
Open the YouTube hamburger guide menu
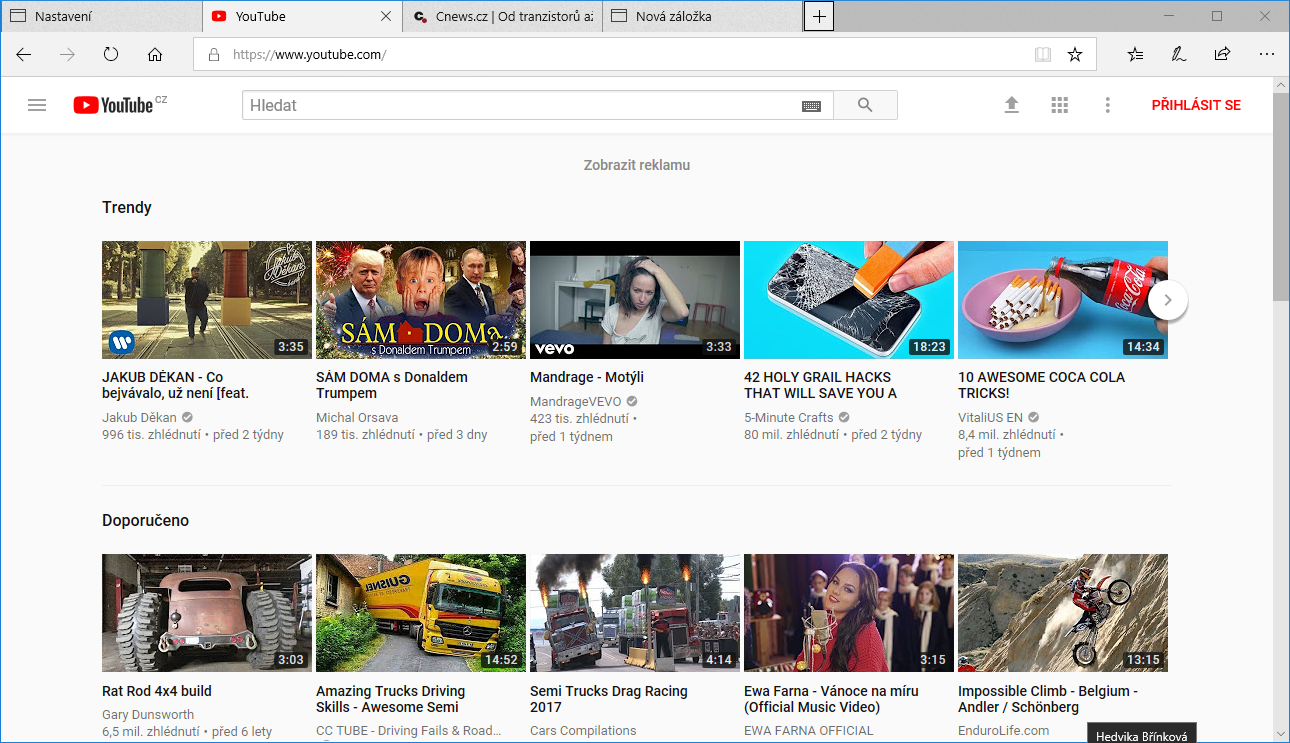(x=37, y=105)
